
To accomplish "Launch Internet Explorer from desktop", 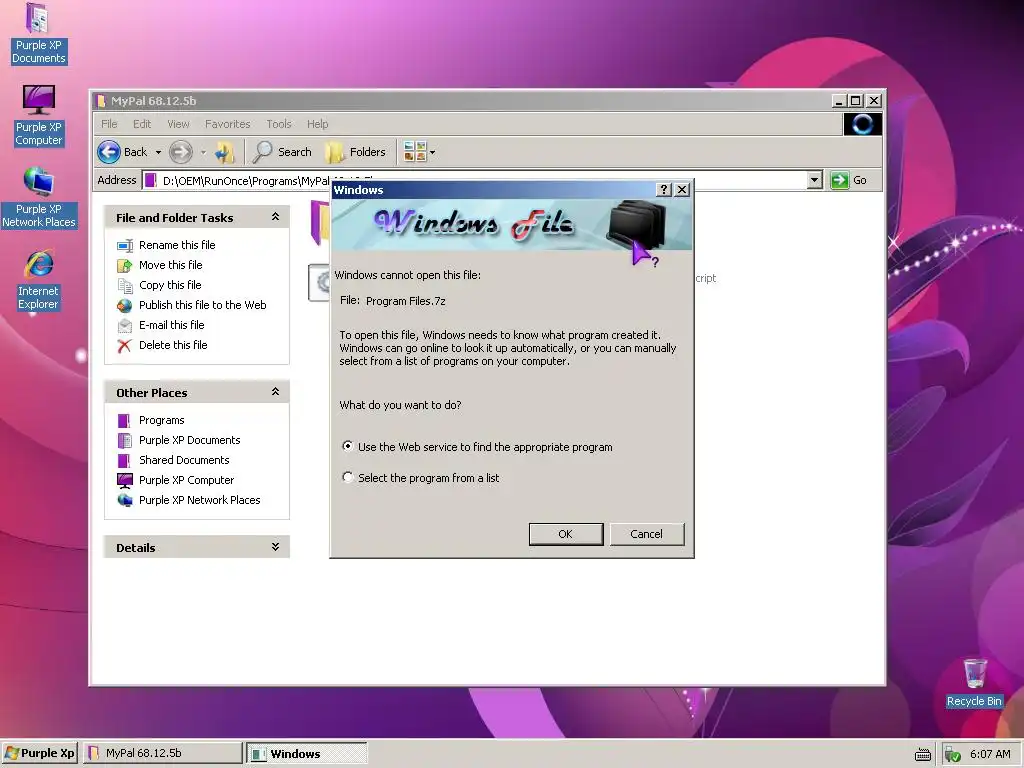I will (x=39, y=280).
